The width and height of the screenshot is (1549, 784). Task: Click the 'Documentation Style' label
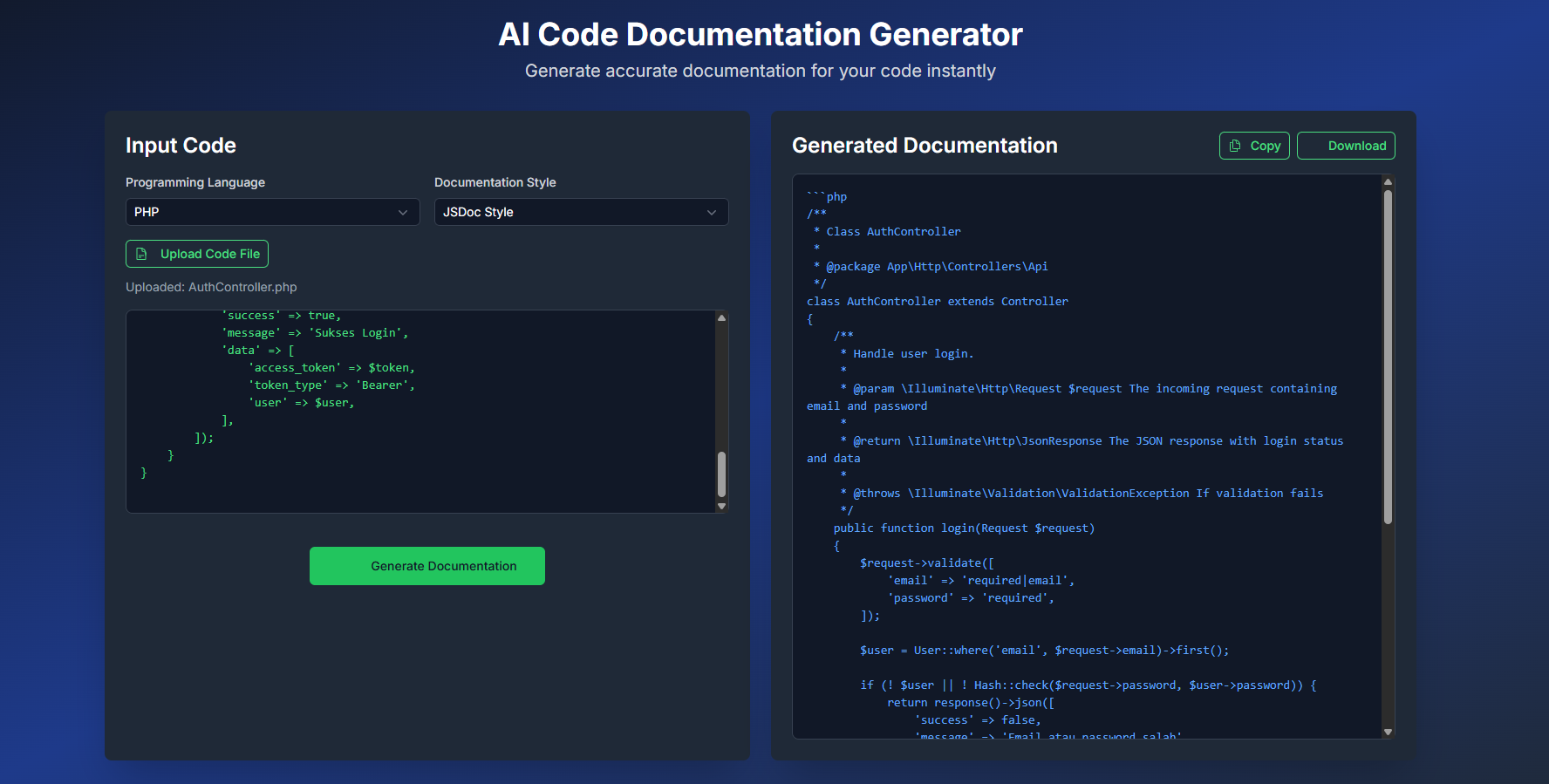point(495,182)
